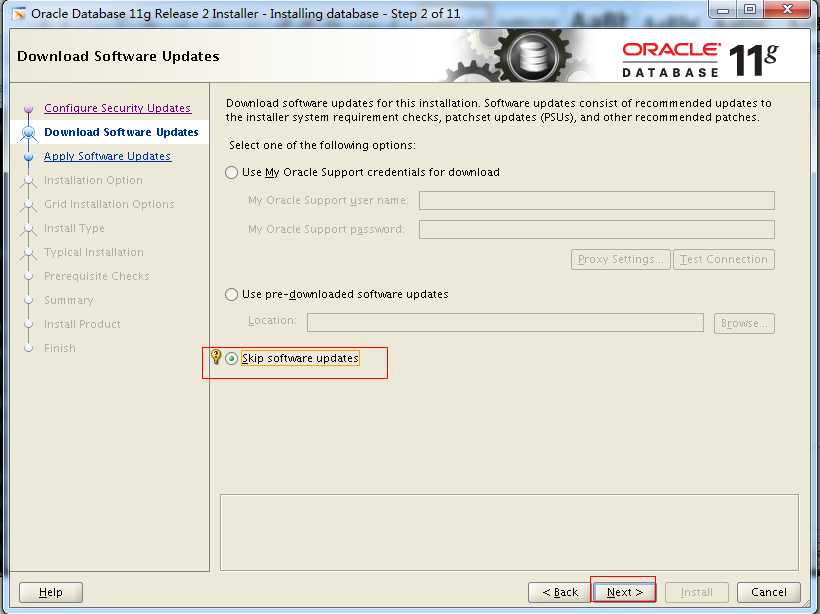Viewport: 820px width, 614px height.
Task: Proceed with the Next button
Action: tap(624, 592)
